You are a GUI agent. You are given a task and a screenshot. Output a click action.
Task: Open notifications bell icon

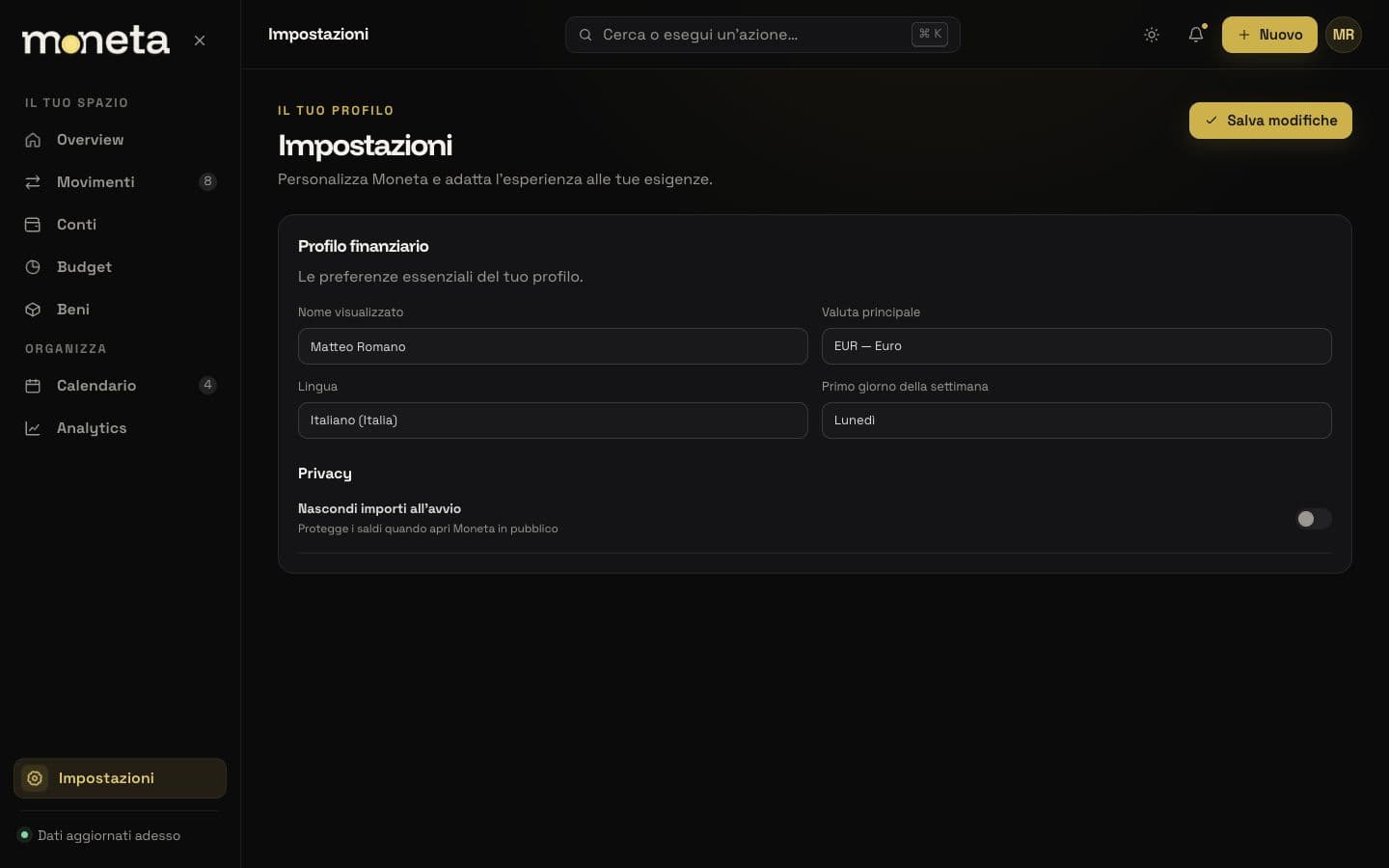pyautogui.click(x=1196, y=35)
